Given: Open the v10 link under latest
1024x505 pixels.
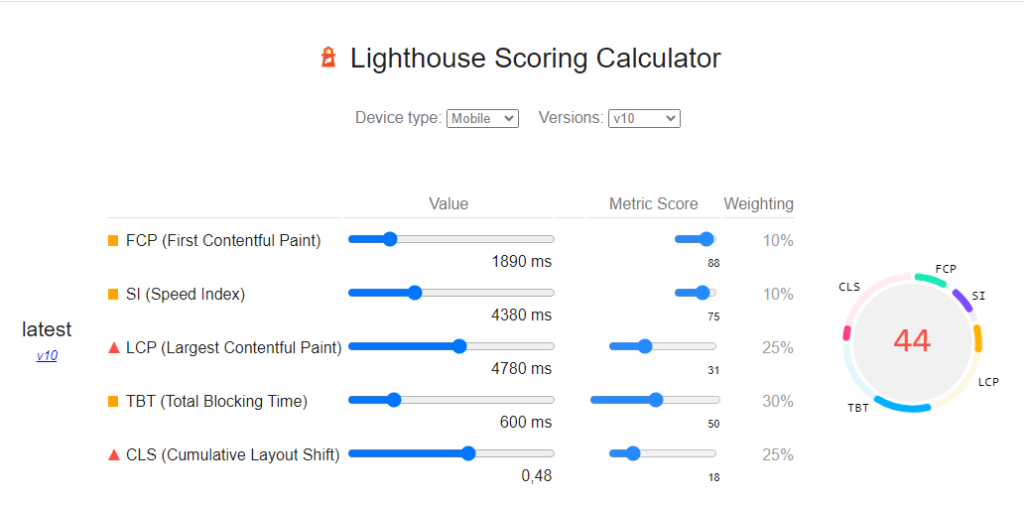Looking at the screenshot, I should tap(47, 355).
